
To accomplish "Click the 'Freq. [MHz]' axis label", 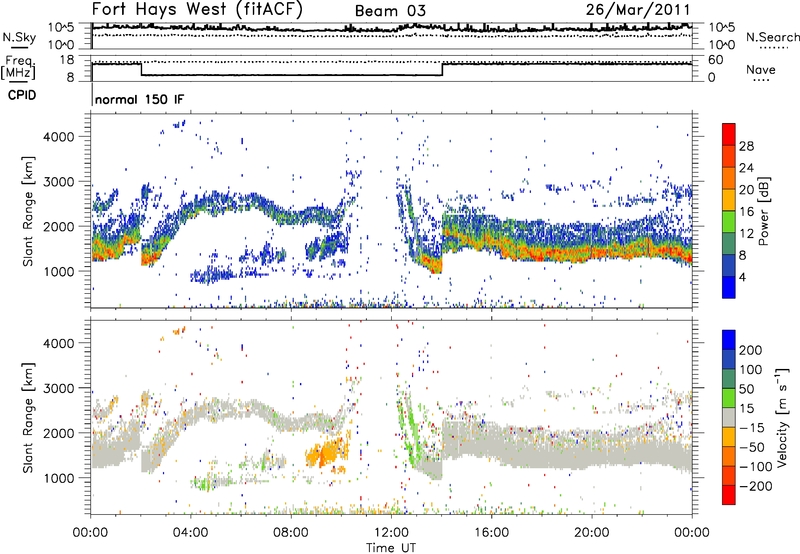I will pyautogui.click(x=18, y=67).
